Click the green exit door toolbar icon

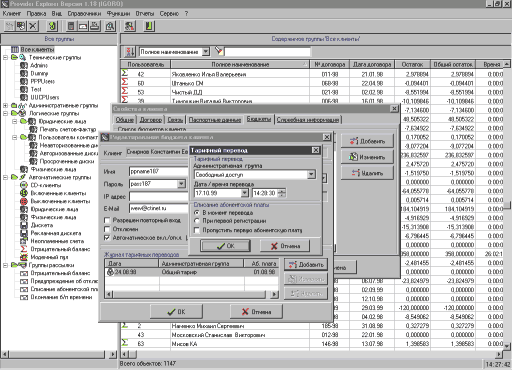(x=149, y=26)
